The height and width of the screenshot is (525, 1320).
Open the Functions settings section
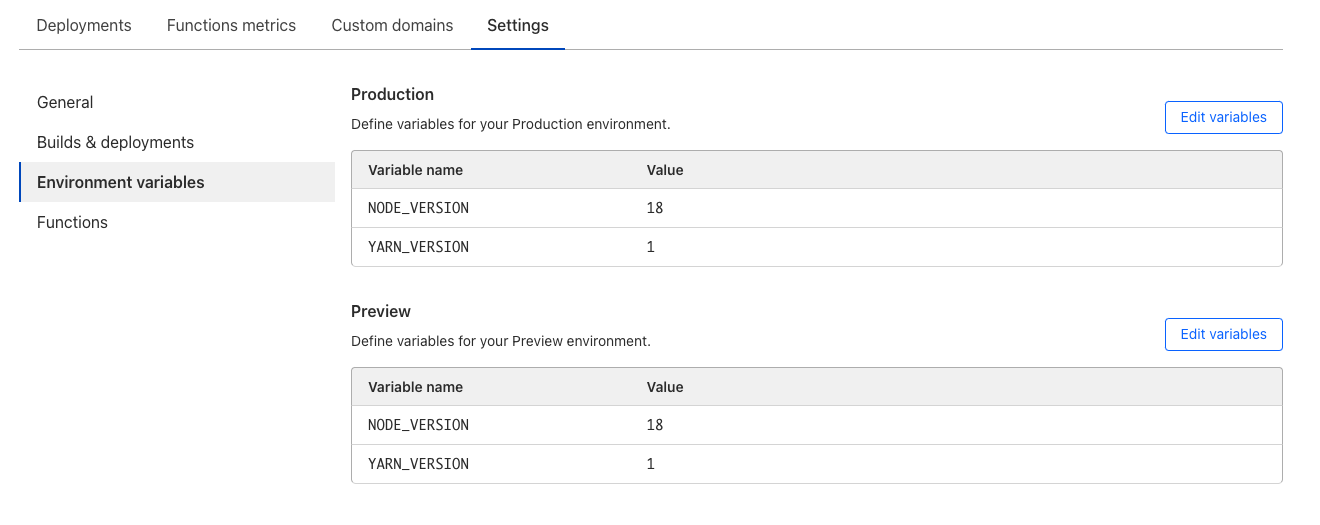pyautogui.click(x=72, y=222)
